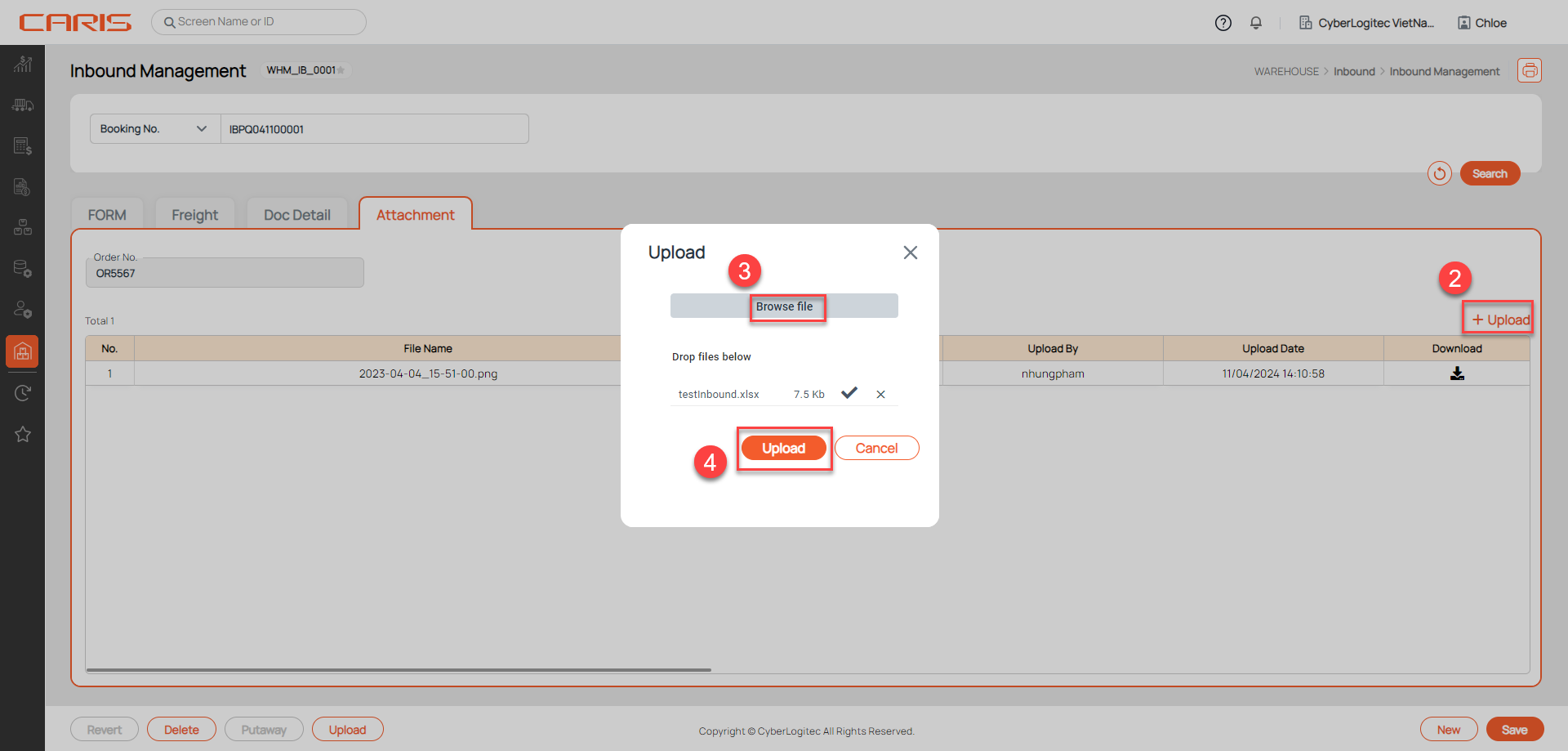Open the warehouse module in sidebar
Screen dimensions: 1568x751
point(23,351)
